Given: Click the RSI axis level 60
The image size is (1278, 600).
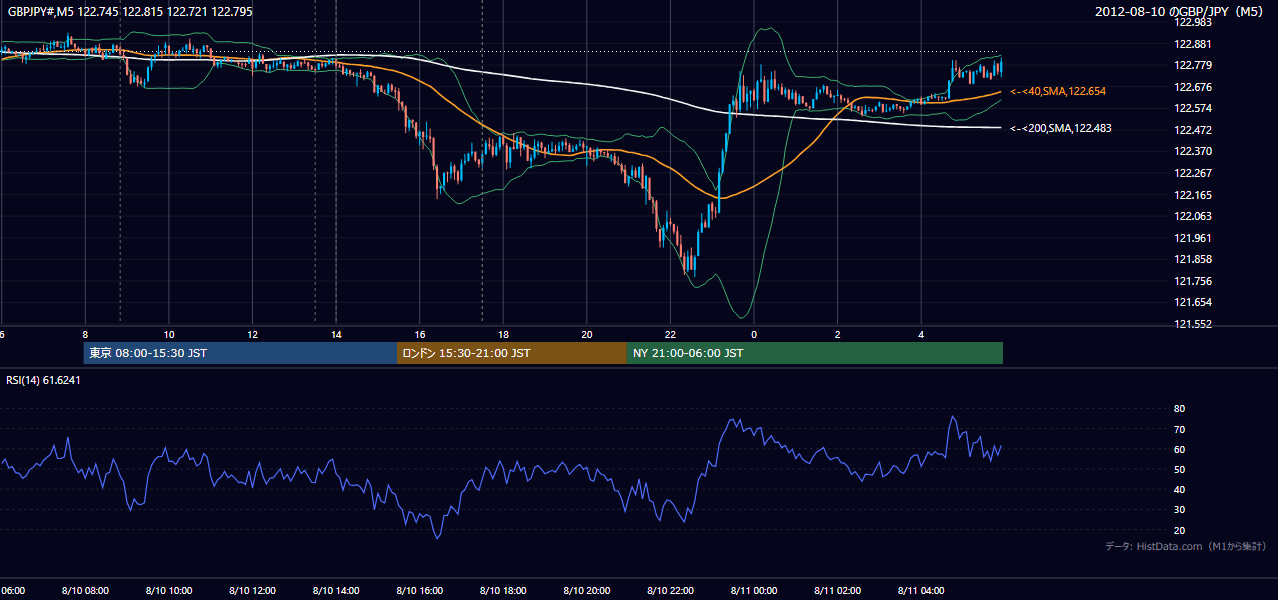Looking at the screenshot, I should (1180, 449).
